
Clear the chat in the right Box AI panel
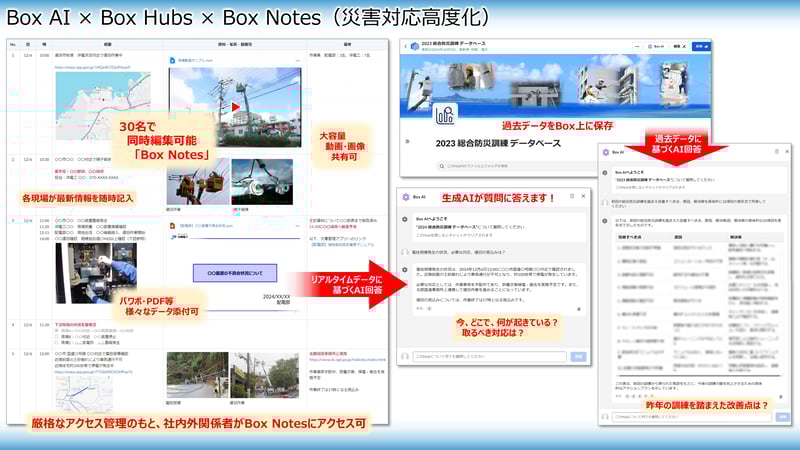tap(777, 152)
